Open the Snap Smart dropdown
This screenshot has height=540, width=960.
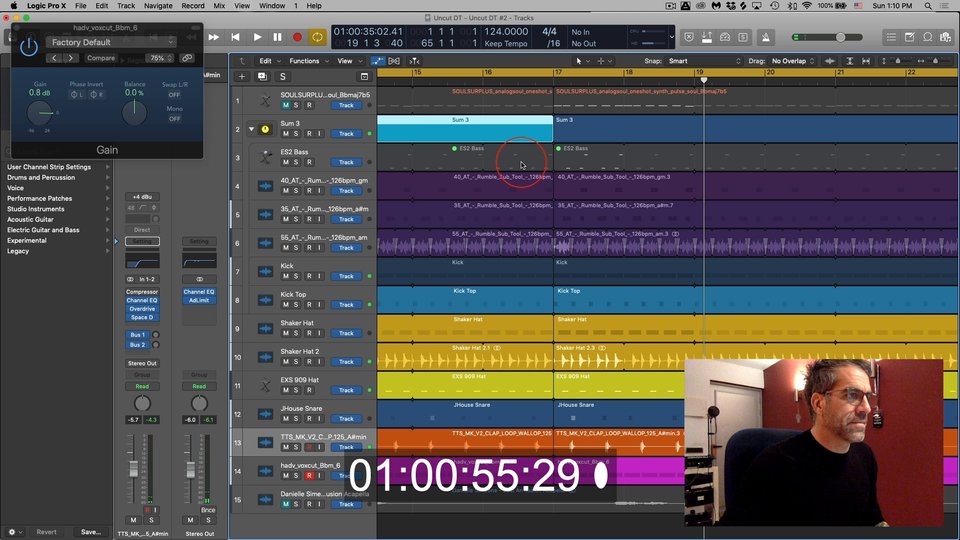click(704, 61)
